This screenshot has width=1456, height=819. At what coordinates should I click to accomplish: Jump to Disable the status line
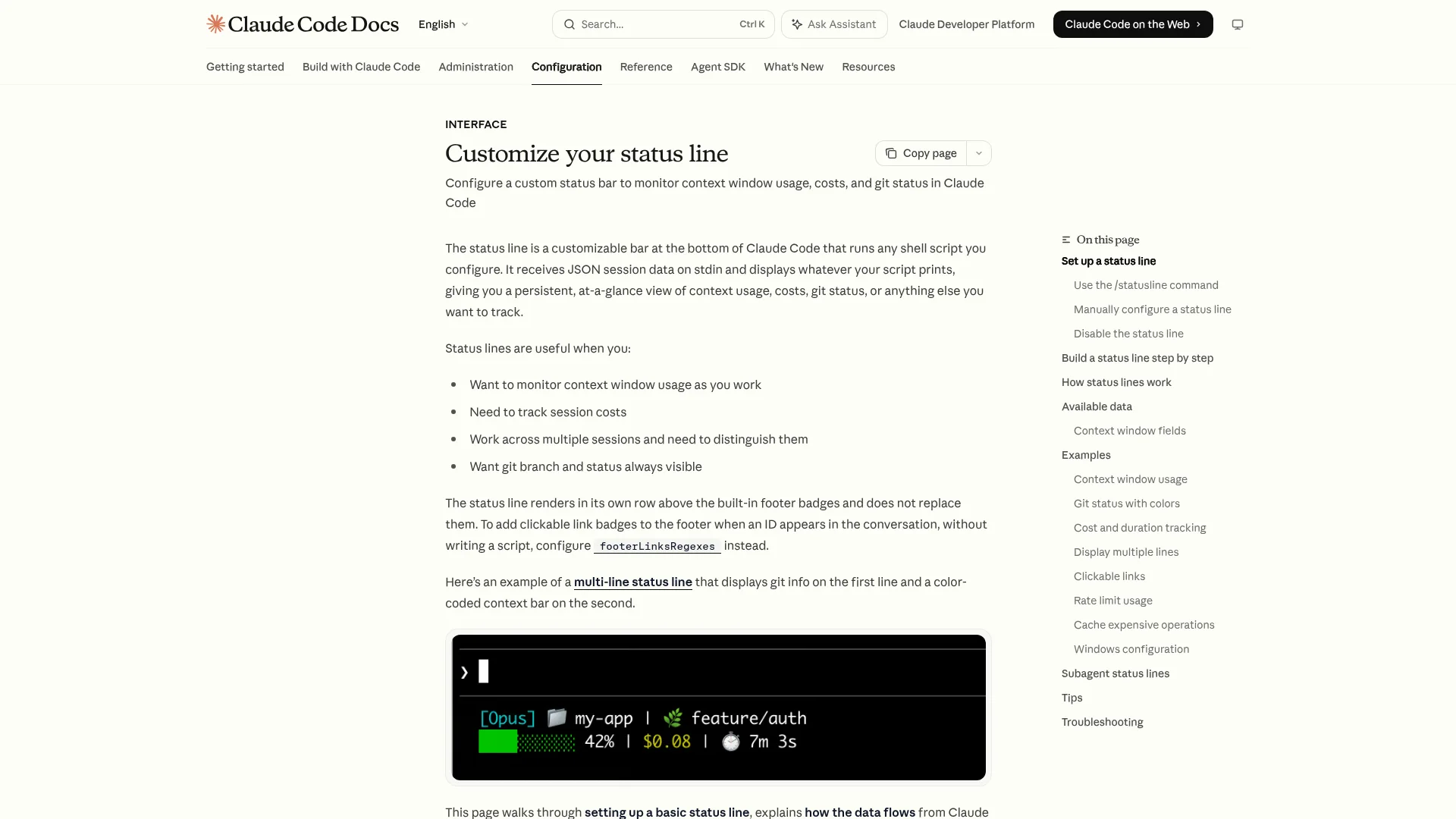click(x=1128, y=334)
